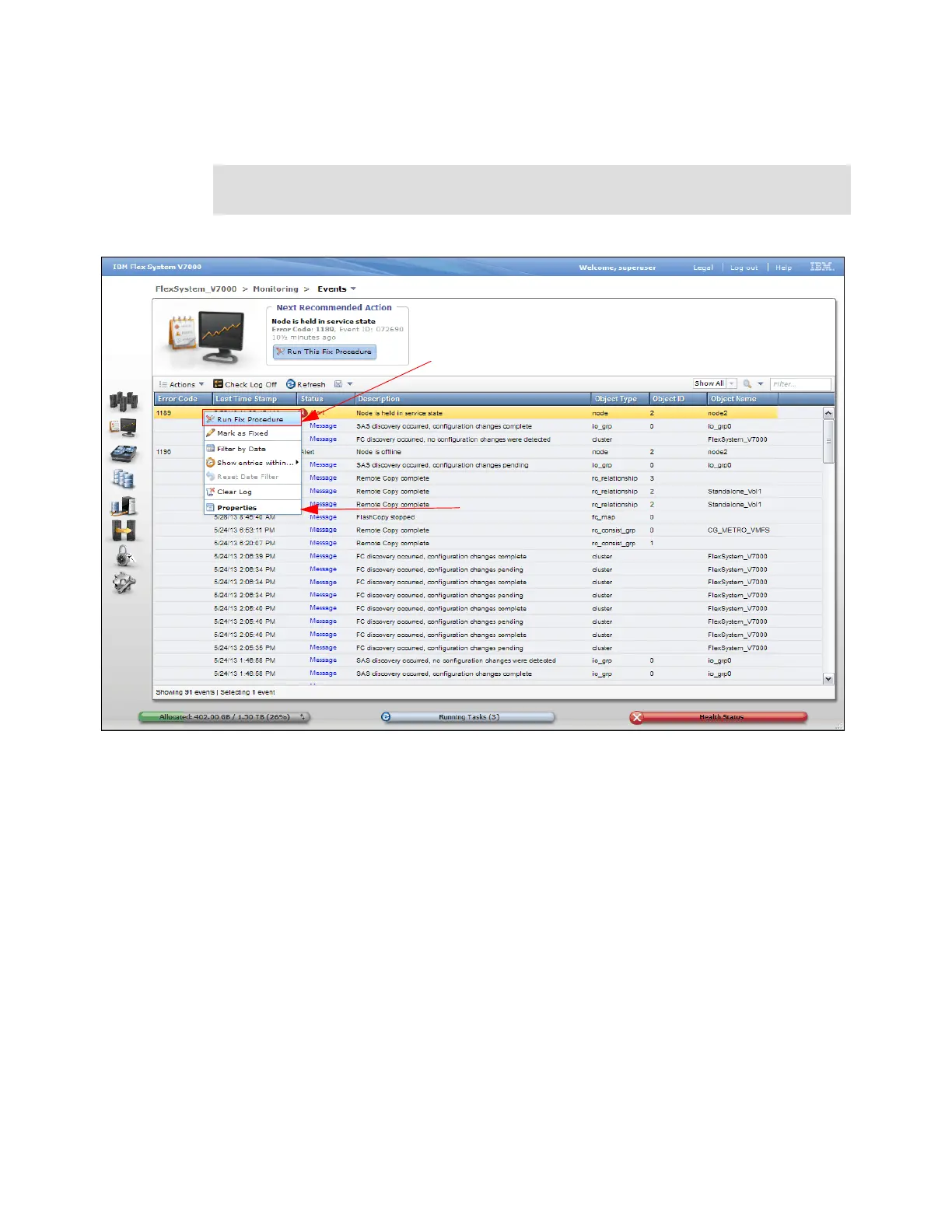Sort by Object ID column header
This screenshot has height=1232, width=952.
678,399
